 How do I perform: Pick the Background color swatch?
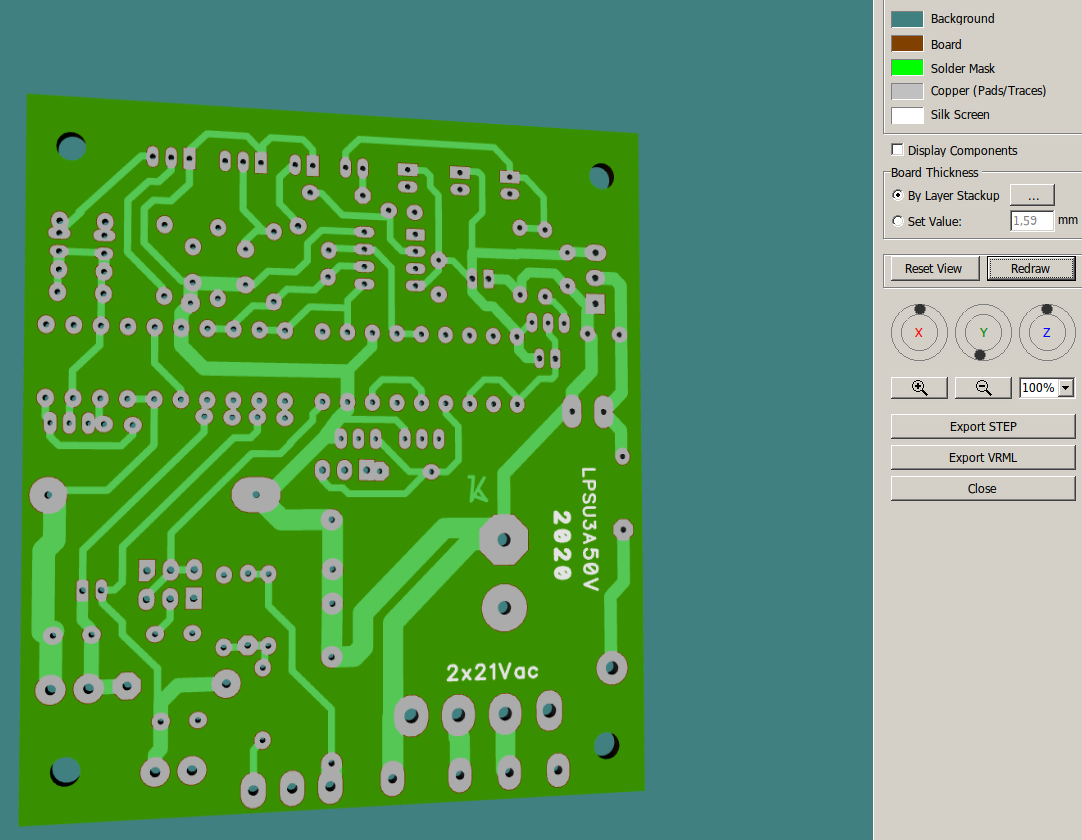click(x=907, y=19)
